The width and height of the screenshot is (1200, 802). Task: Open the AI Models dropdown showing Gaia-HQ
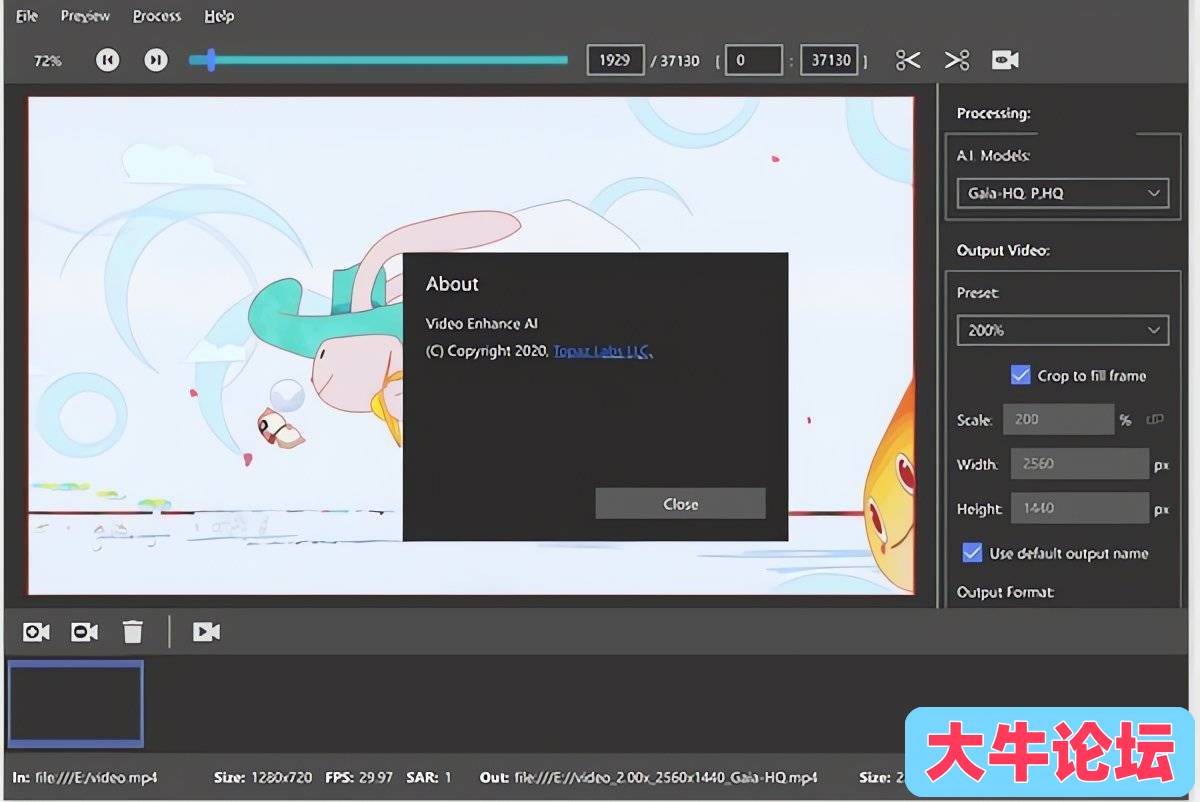[1062, 193]
